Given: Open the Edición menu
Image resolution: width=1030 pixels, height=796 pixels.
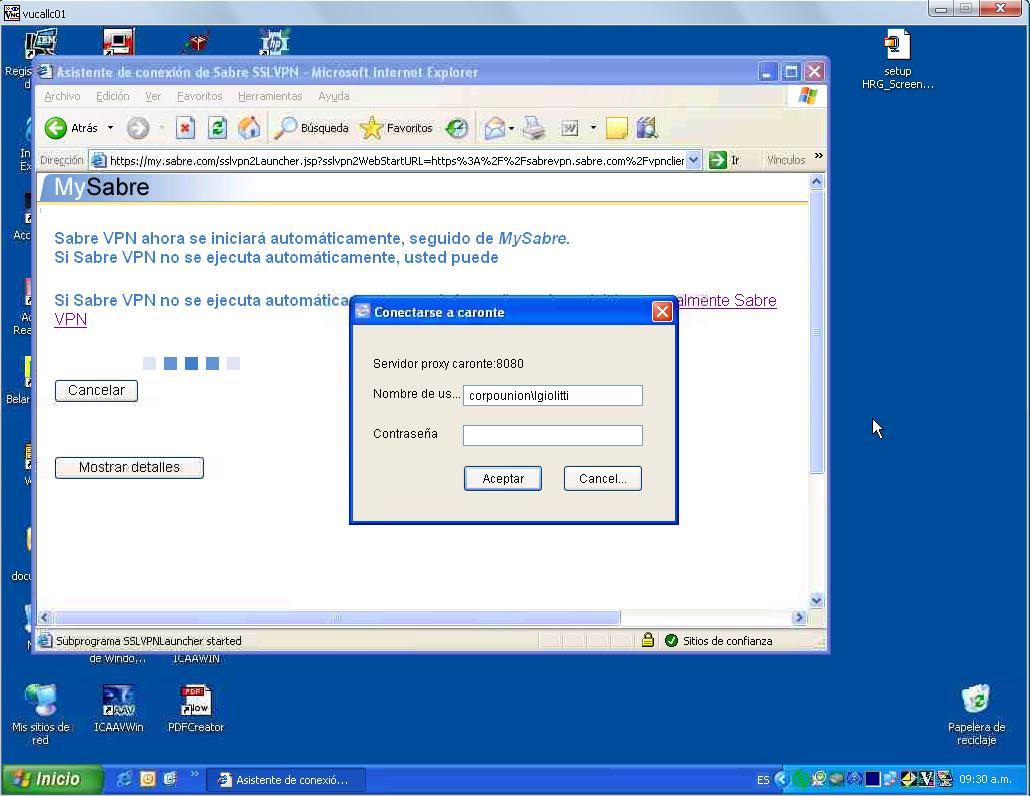Looking at the screenshot, I should pos(112,97).
